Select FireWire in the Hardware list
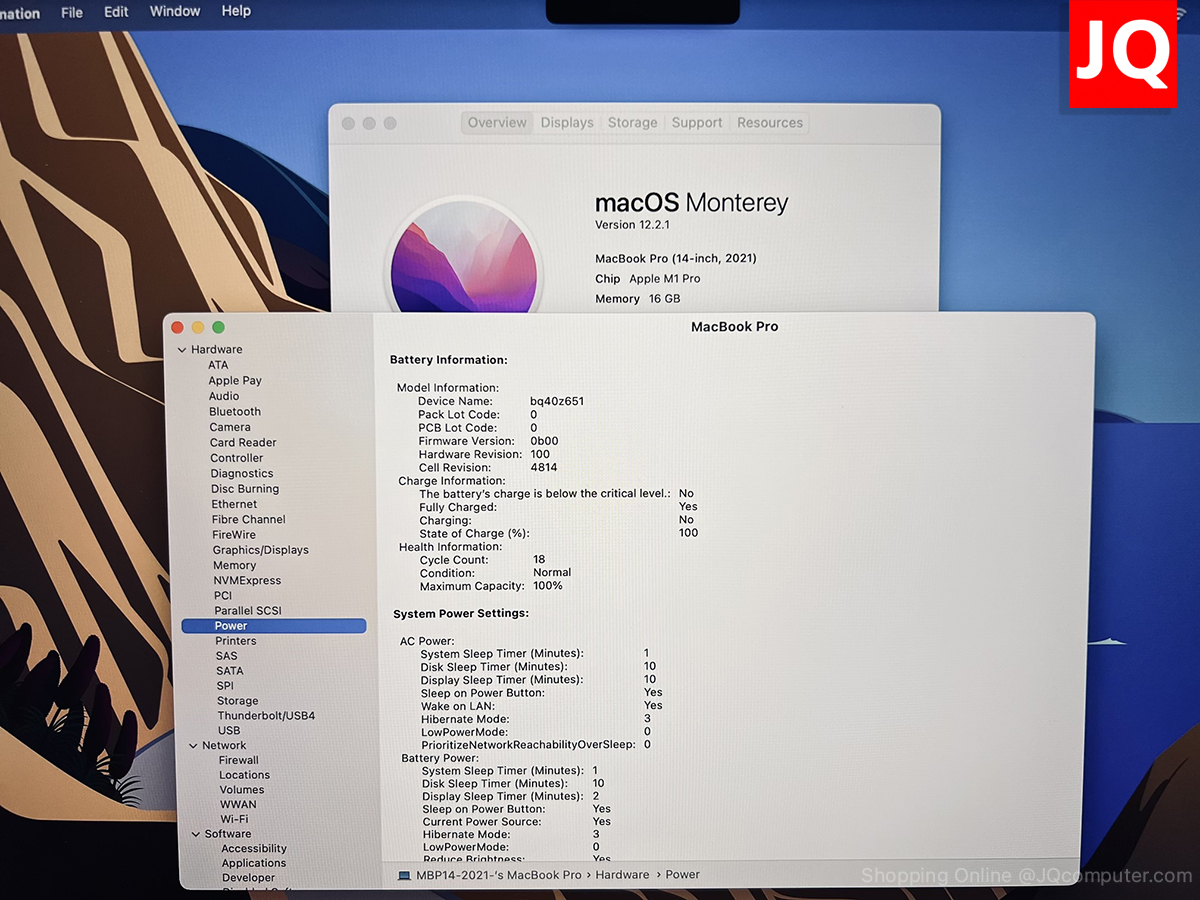 (x=234, y=535)
